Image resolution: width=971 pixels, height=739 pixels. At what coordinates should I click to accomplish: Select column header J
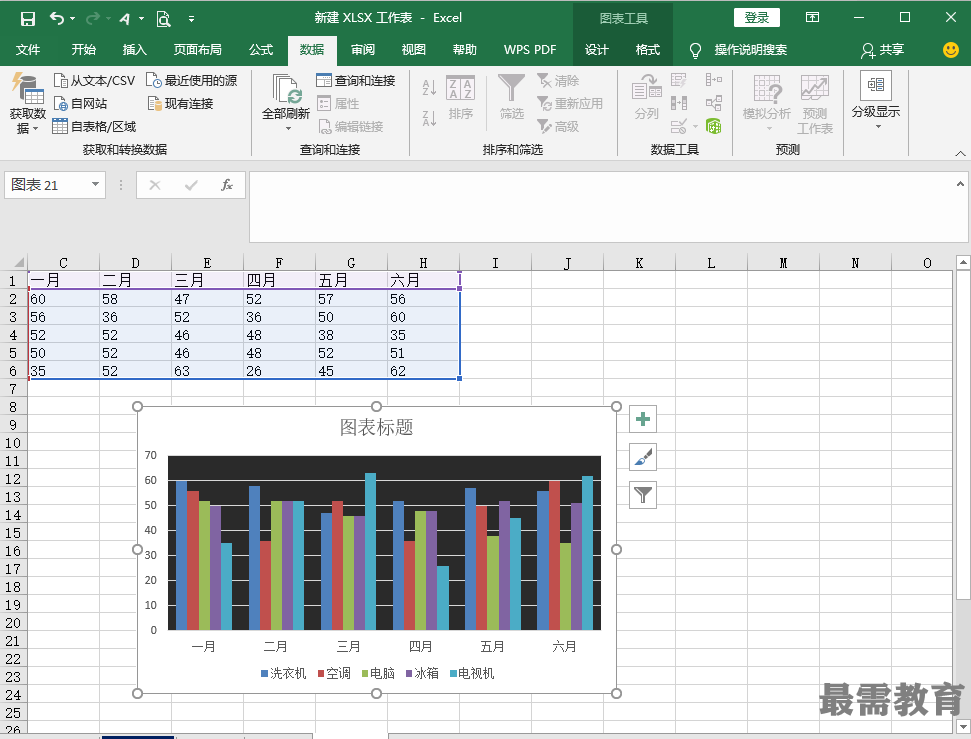pyautogui.click(x=567, y=263)
